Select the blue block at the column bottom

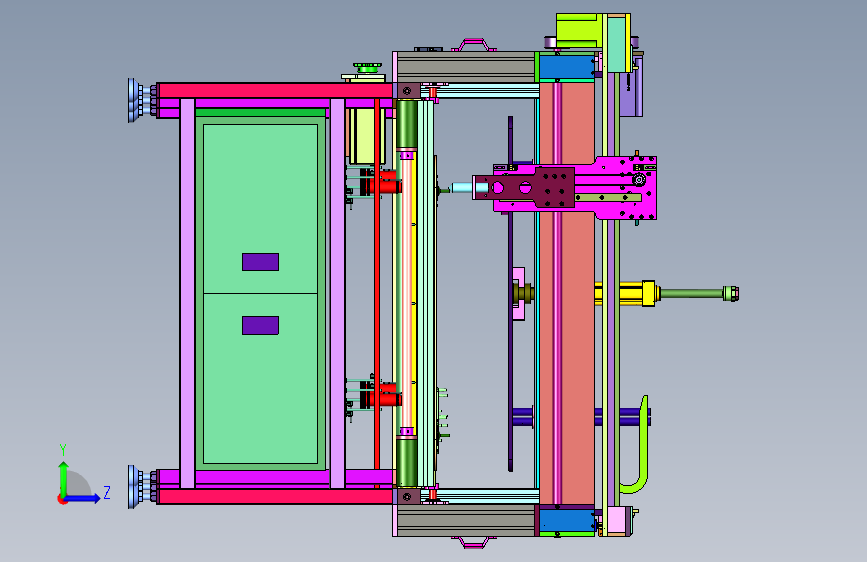point(567,521)
